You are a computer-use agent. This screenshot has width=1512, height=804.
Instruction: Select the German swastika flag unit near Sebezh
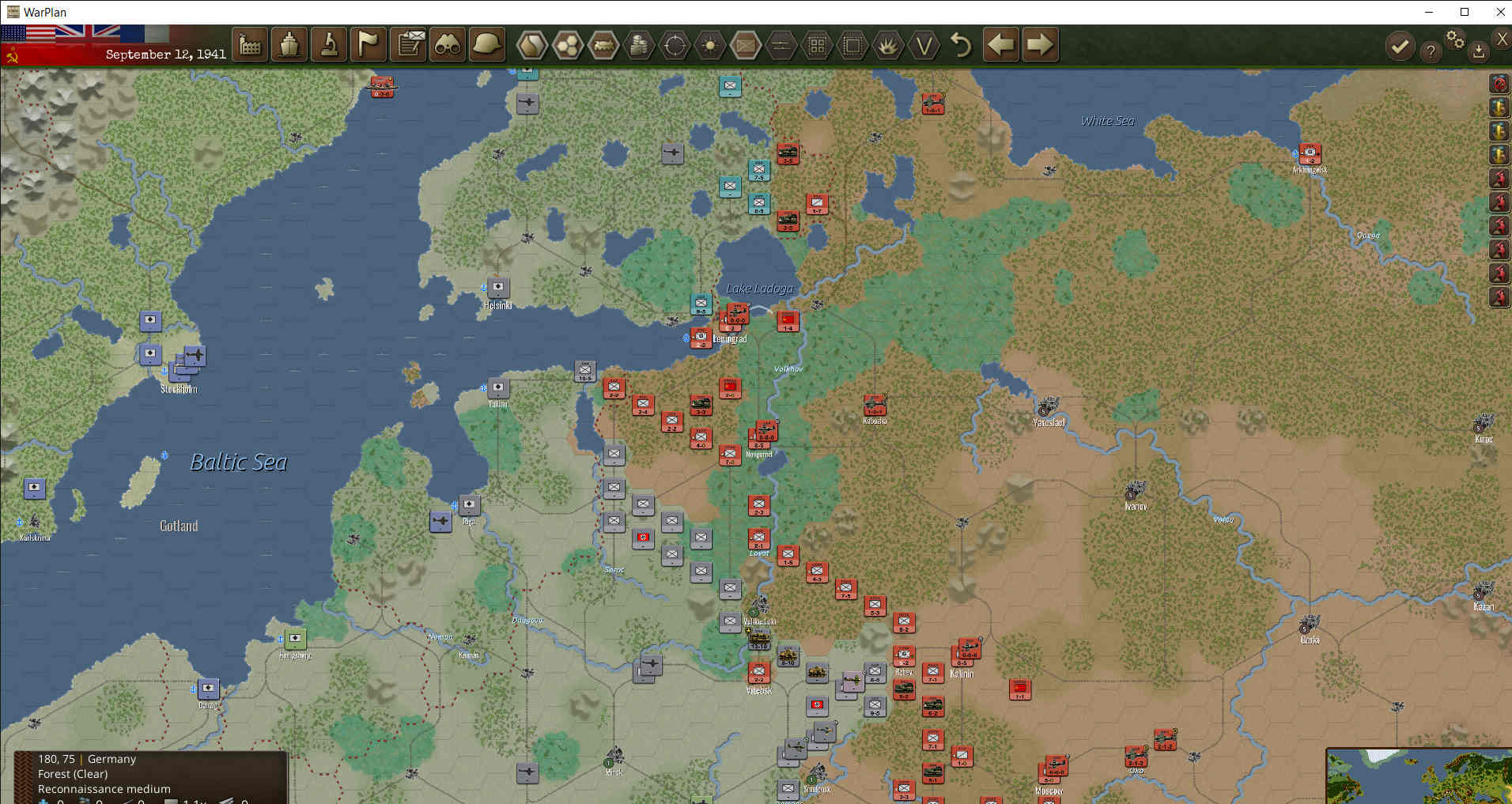(x=643, y=538)
